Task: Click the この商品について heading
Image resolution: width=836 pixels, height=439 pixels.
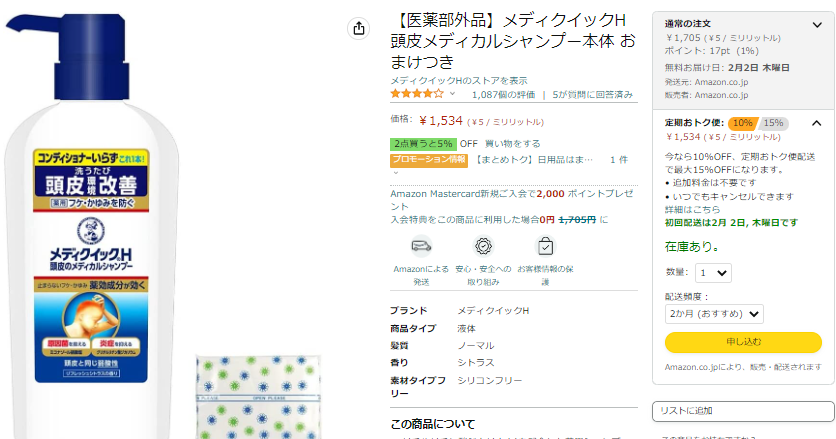Action: coord(432,424)
